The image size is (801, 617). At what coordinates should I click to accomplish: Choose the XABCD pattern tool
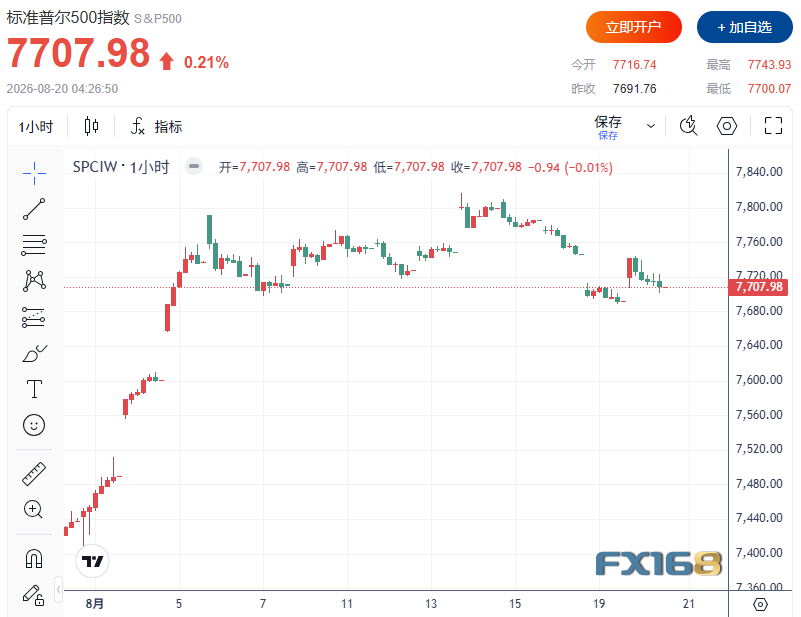tap(34, 281)
